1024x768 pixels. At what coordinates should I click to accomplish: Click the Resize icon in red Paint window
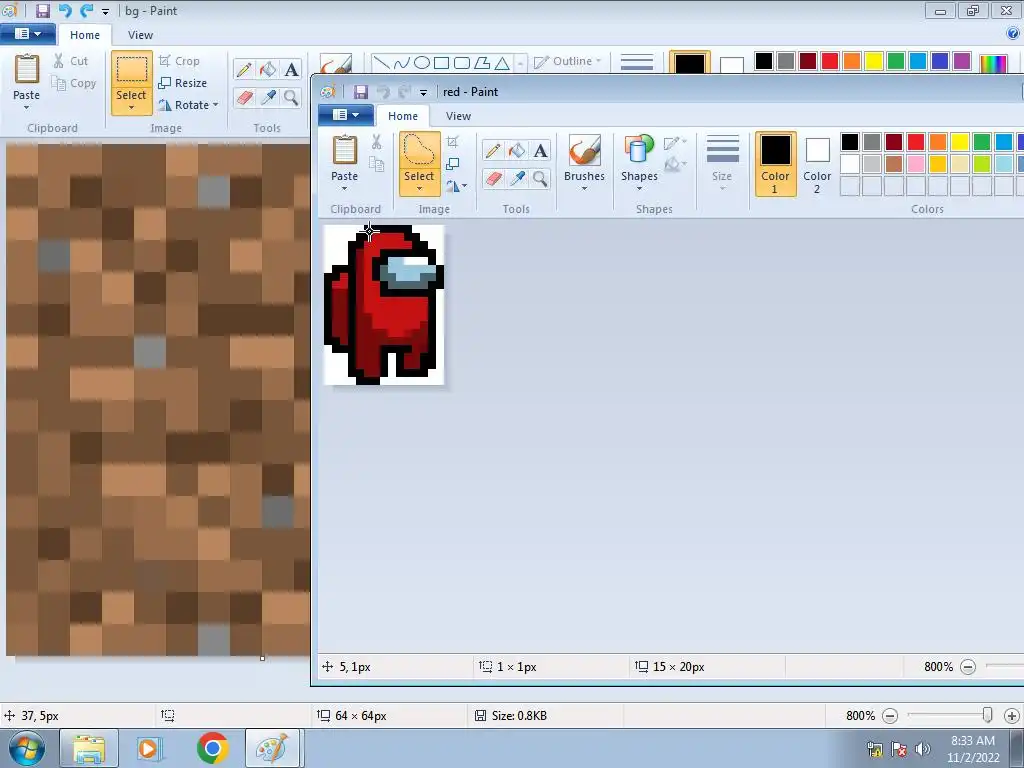[453, 164]
